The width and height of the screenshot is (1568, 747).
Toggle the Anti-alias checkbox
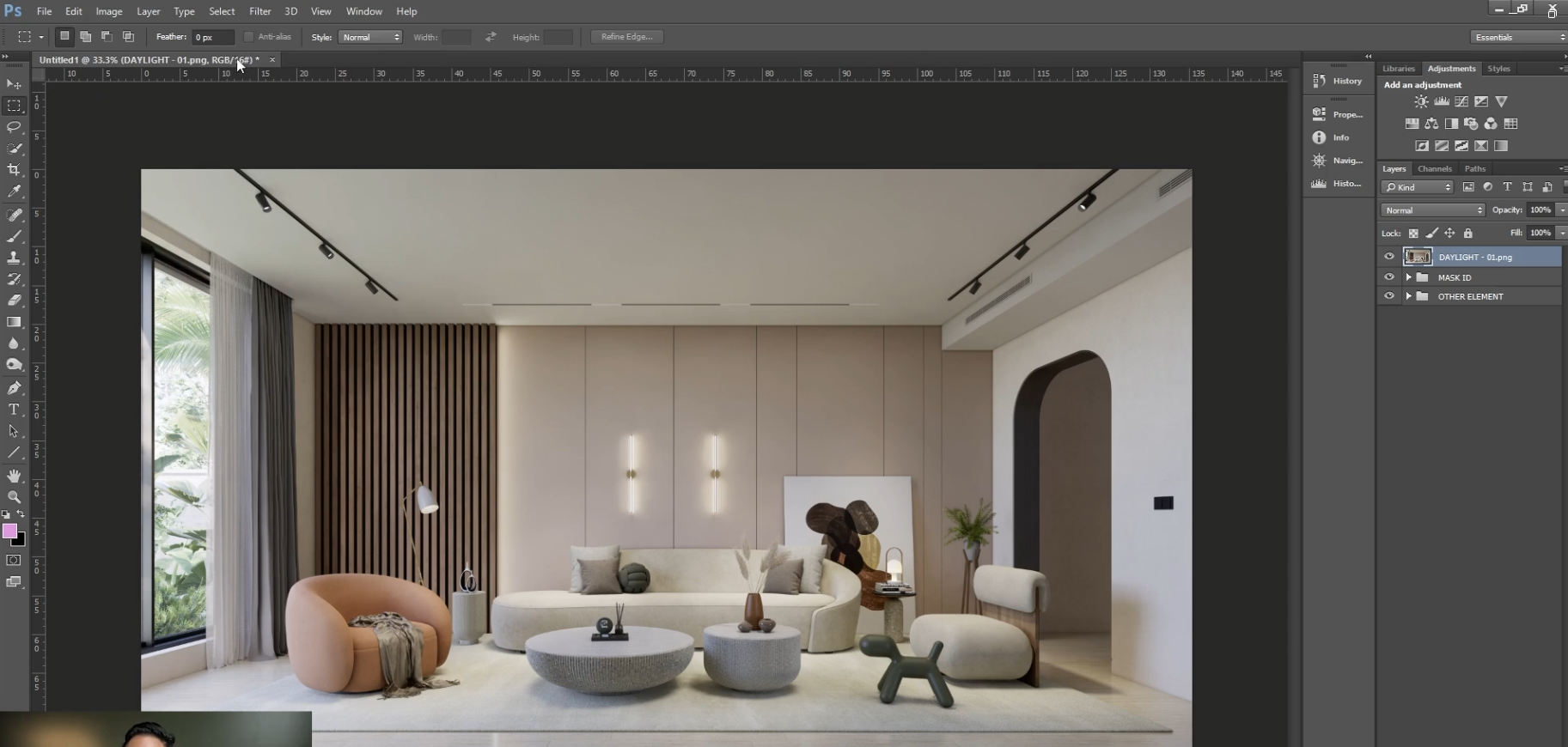pyautogui.click(x=248, y=37)
